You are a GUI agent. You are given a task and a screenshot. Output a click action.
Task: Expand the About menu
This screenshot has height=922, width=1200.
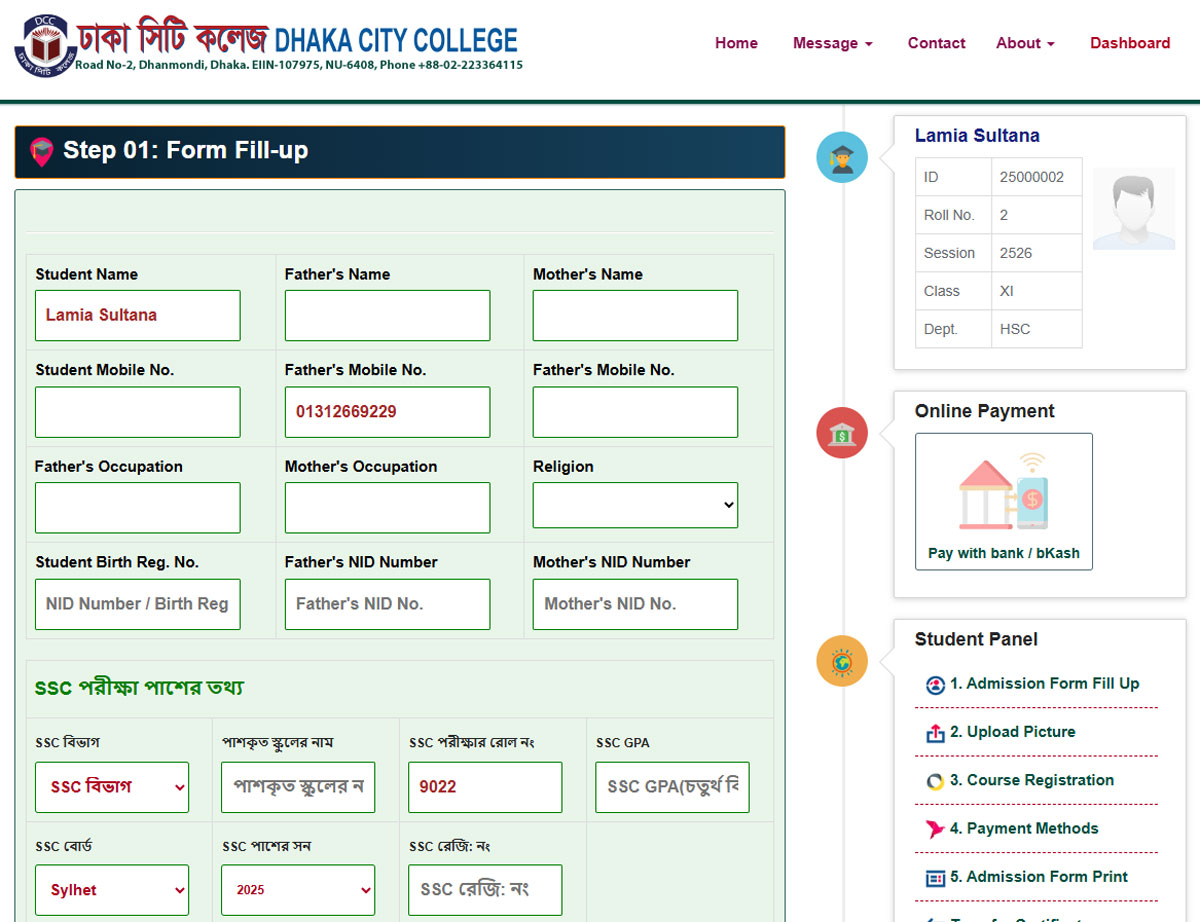click(x=1025, y=43)
